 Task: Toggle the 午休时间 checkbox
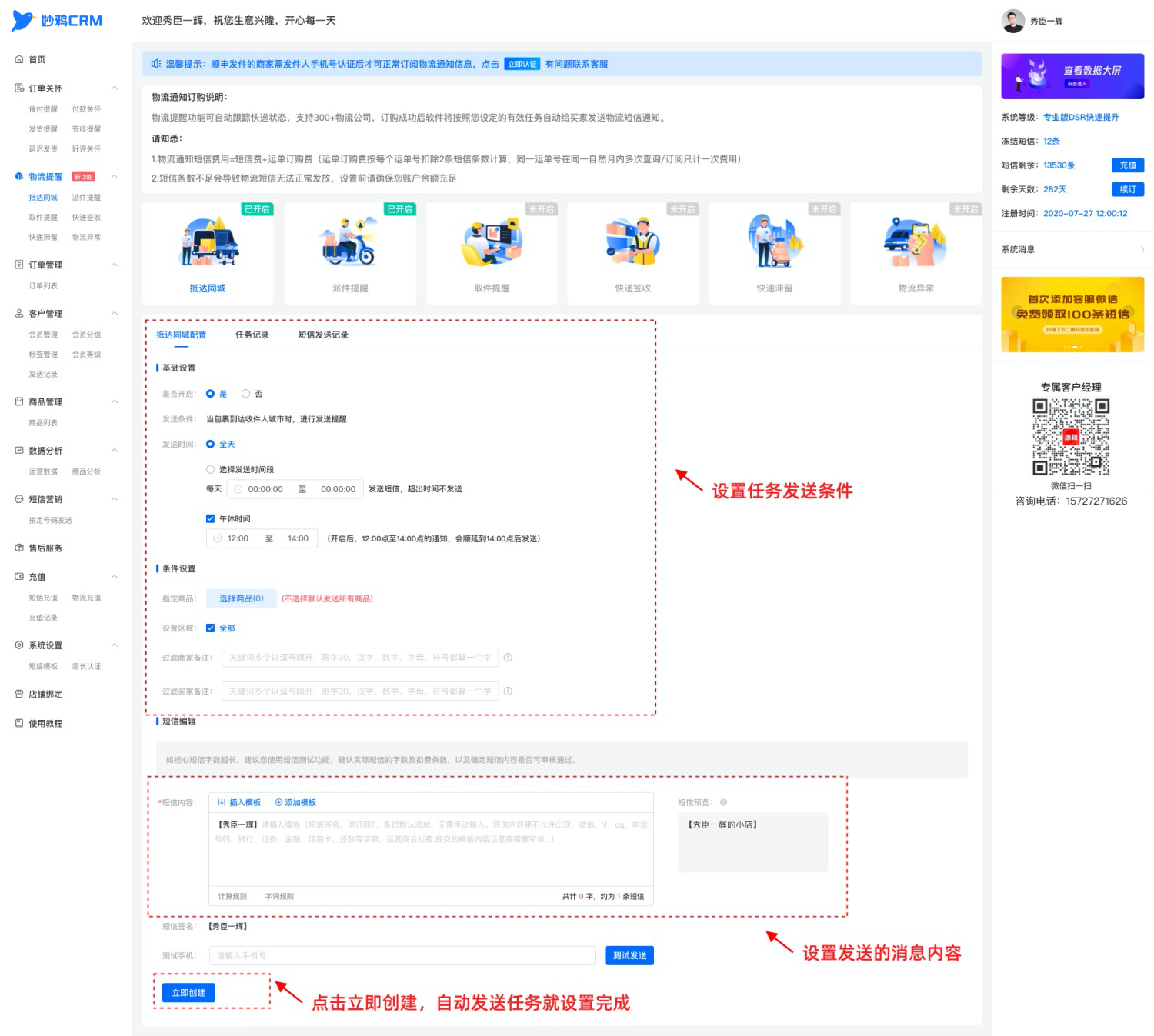pos(210,518)
